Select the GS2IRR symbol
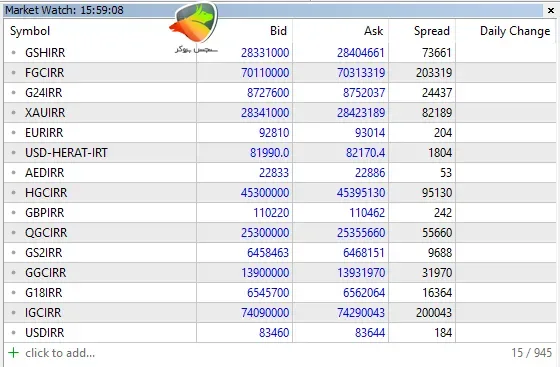Image resolution: width=560 pixels, height=367 pixels. click(x=43, y=253)
